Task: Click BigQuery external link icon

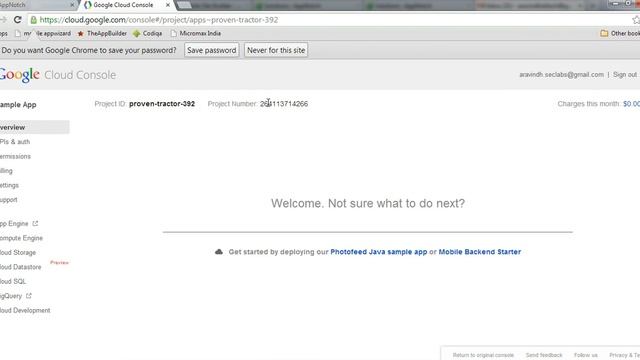Action: [x=29, y=296]
